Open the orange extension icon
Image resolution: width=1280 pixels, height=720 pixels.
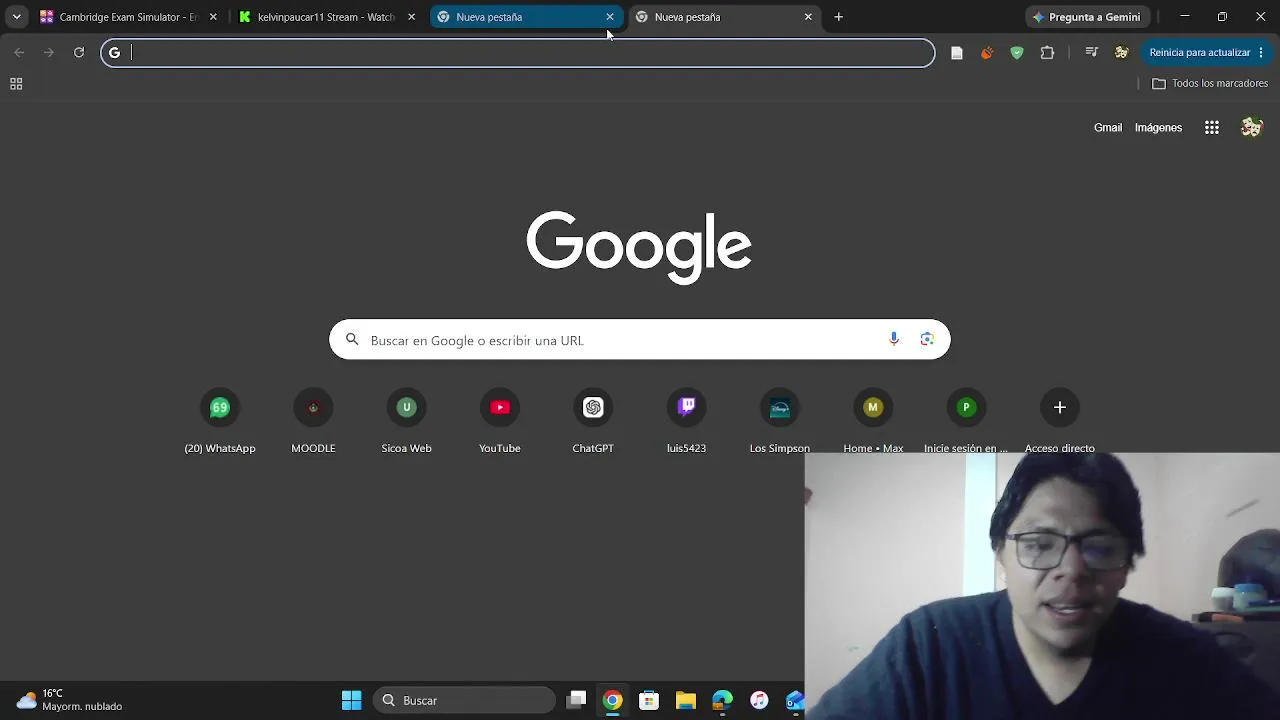tap(987, 53)
